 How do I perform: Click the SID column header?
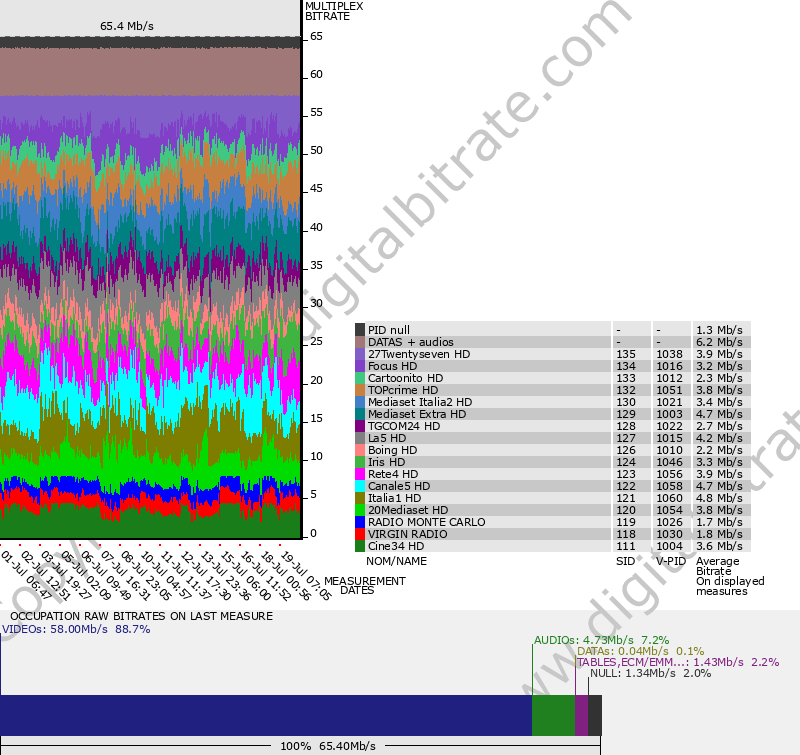[x=626, y=561]
